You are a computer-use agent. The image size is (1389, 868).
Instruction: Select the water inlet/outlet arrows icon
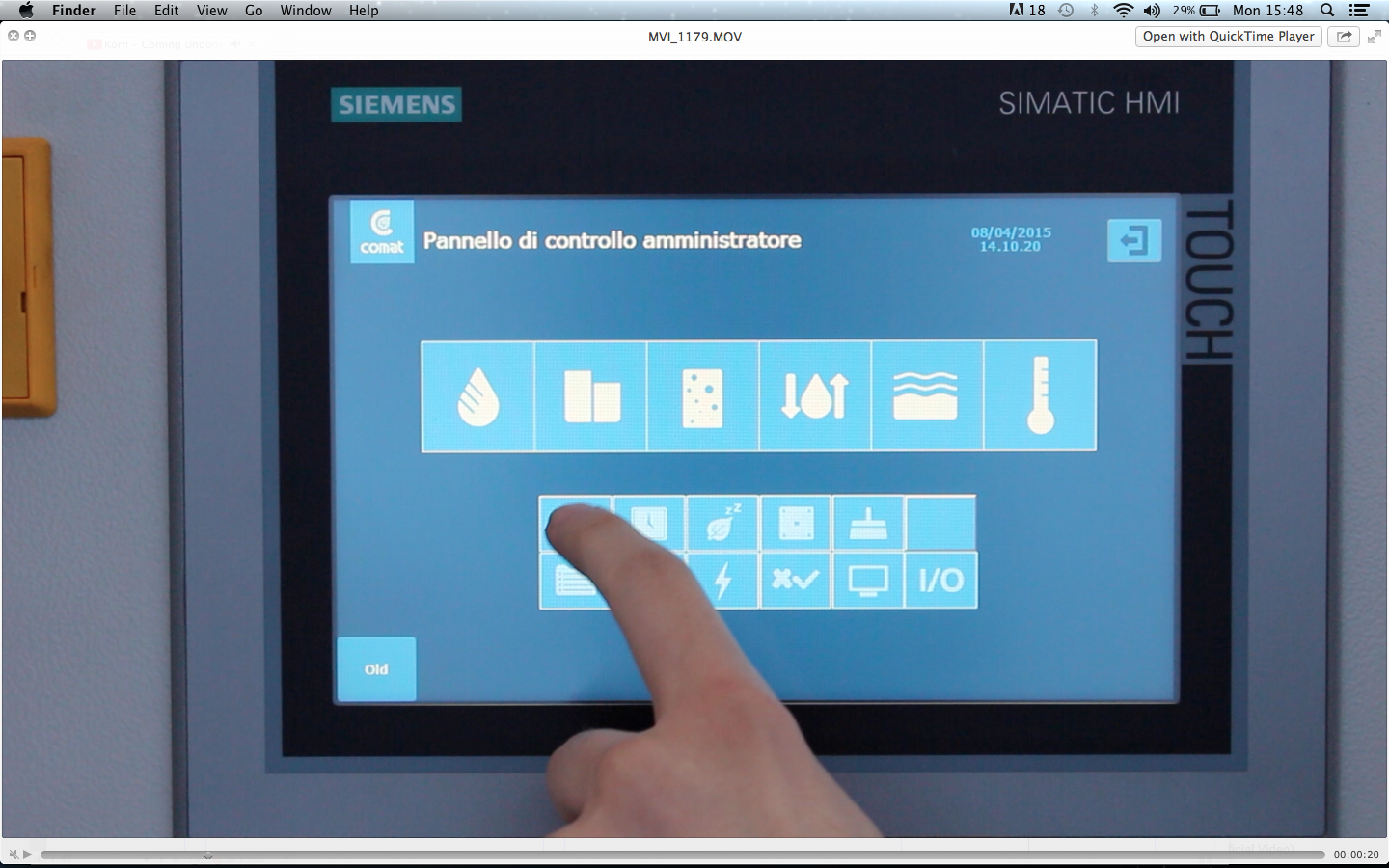click(816, 395)
